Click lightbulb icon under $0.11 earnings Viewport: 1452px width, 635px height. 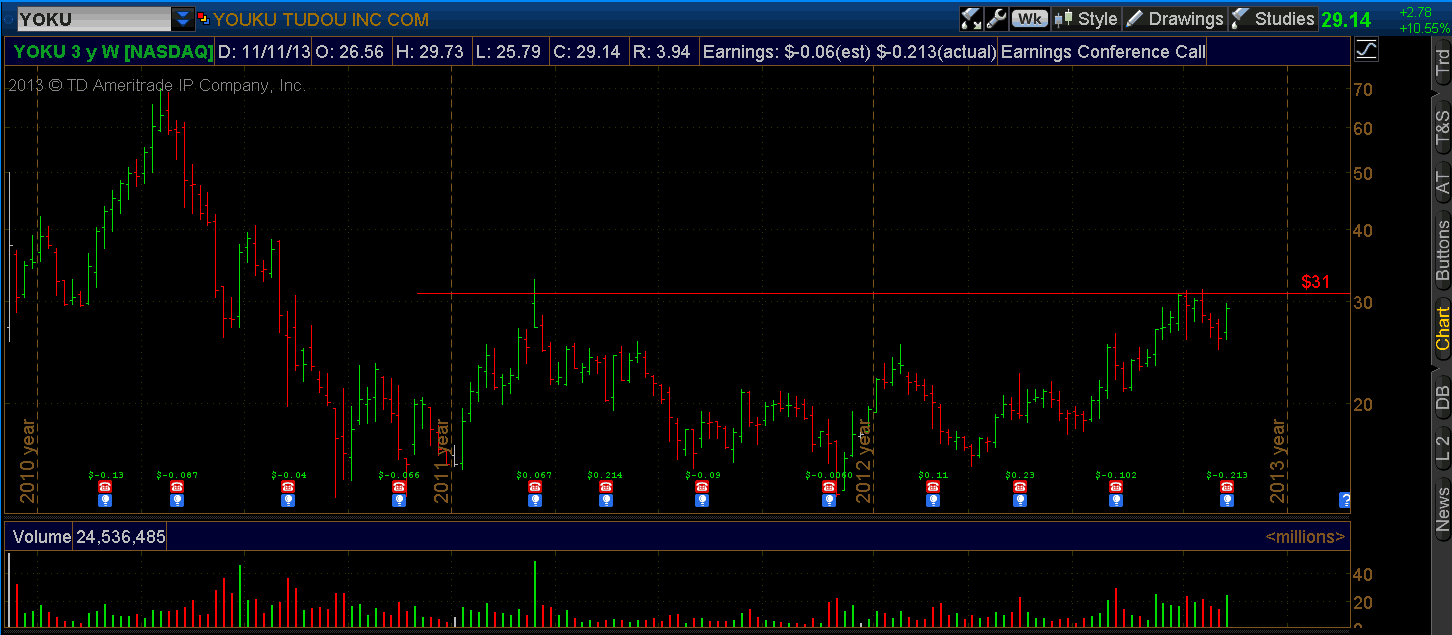(x=933, y=500)
